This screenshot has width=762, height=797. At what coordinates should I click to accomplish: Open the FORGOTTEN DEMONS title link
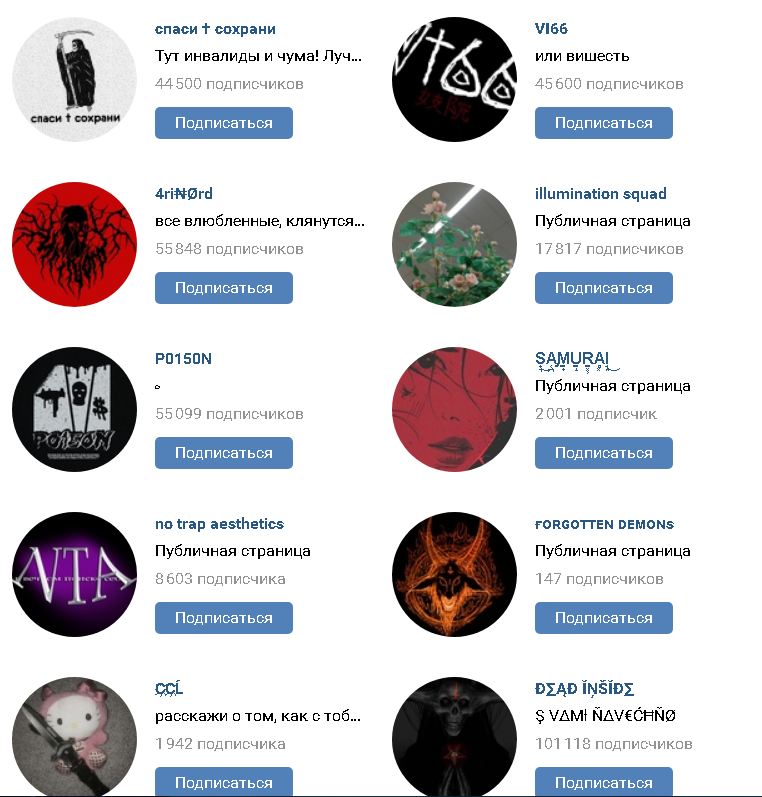coord(604,525)
